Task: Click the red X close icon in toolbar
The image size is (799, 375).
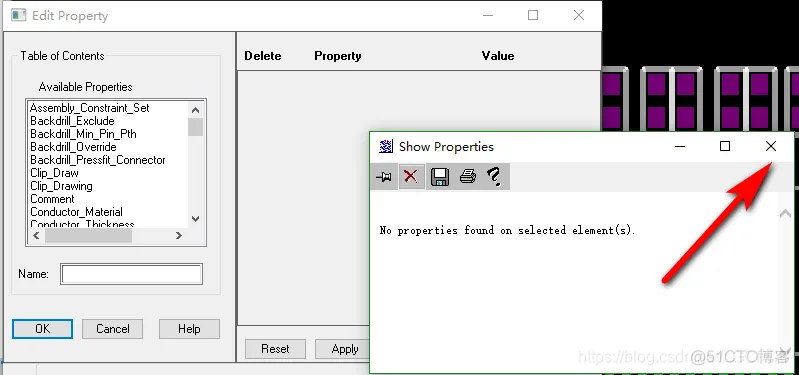Action: [x=411, y=177]
